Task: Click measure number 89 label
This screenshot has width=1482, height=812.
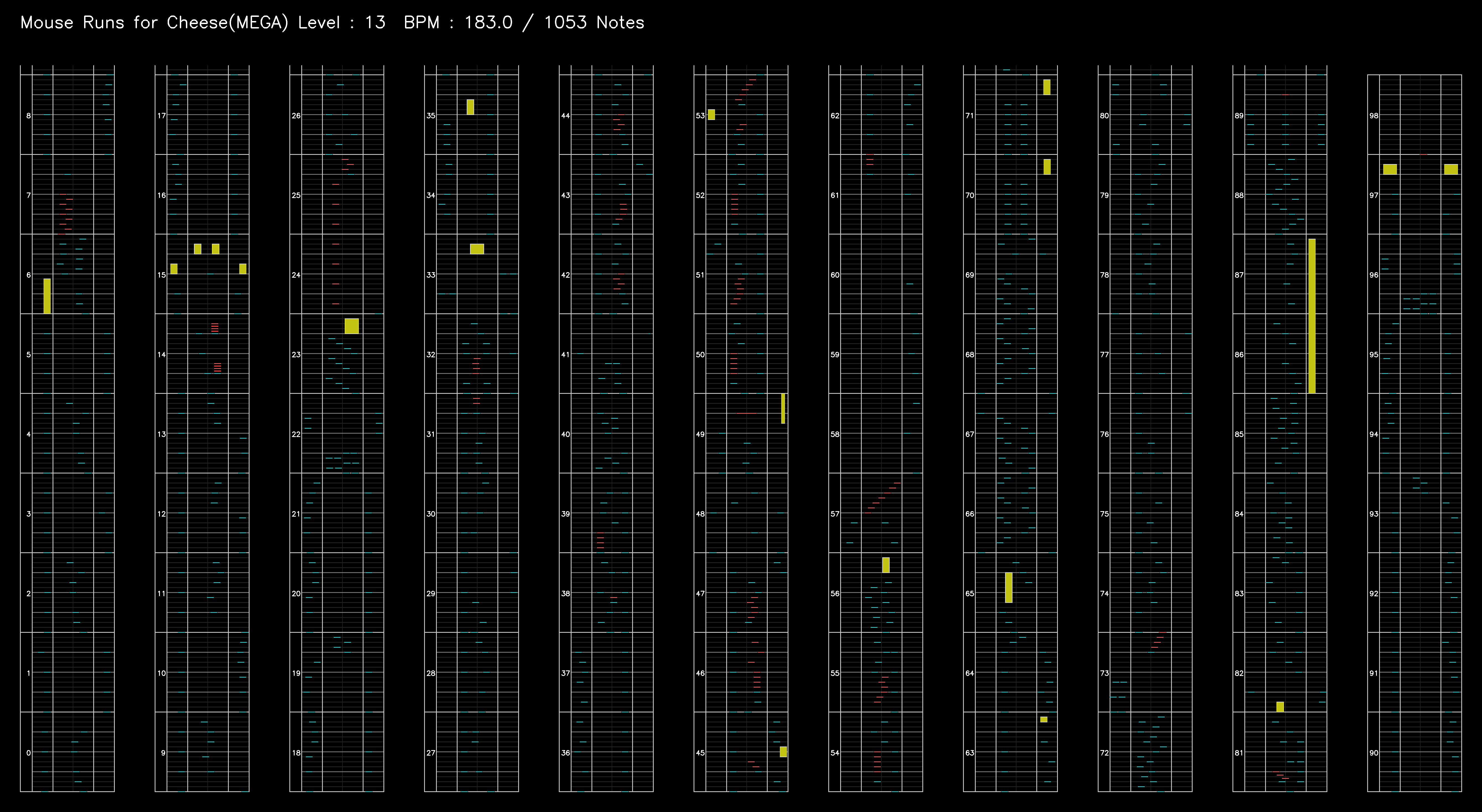Action: click(x=1239, y=116)
